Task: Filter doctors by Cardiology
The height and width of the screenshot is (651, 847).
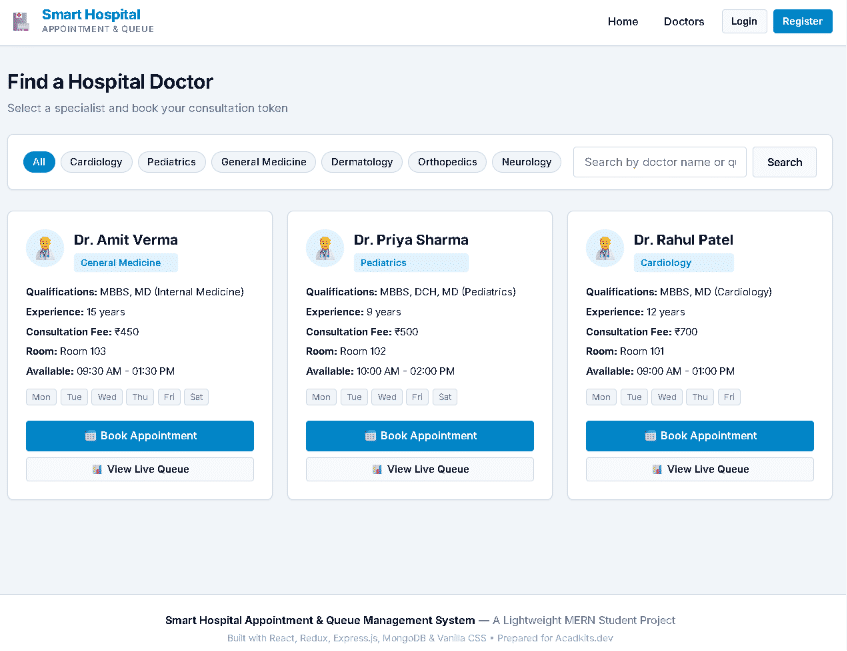Action: point(96,162)
